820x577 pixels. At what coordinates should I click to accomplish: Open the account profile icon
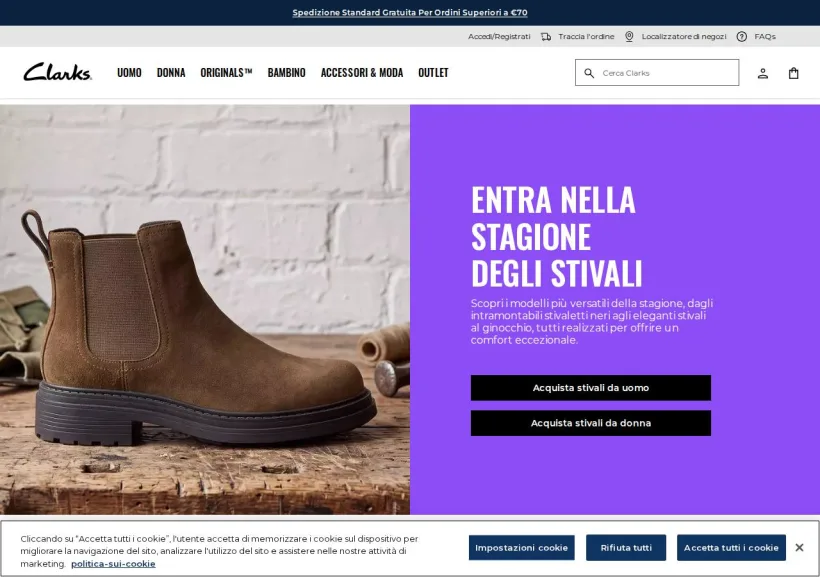[x=762, y=73]
